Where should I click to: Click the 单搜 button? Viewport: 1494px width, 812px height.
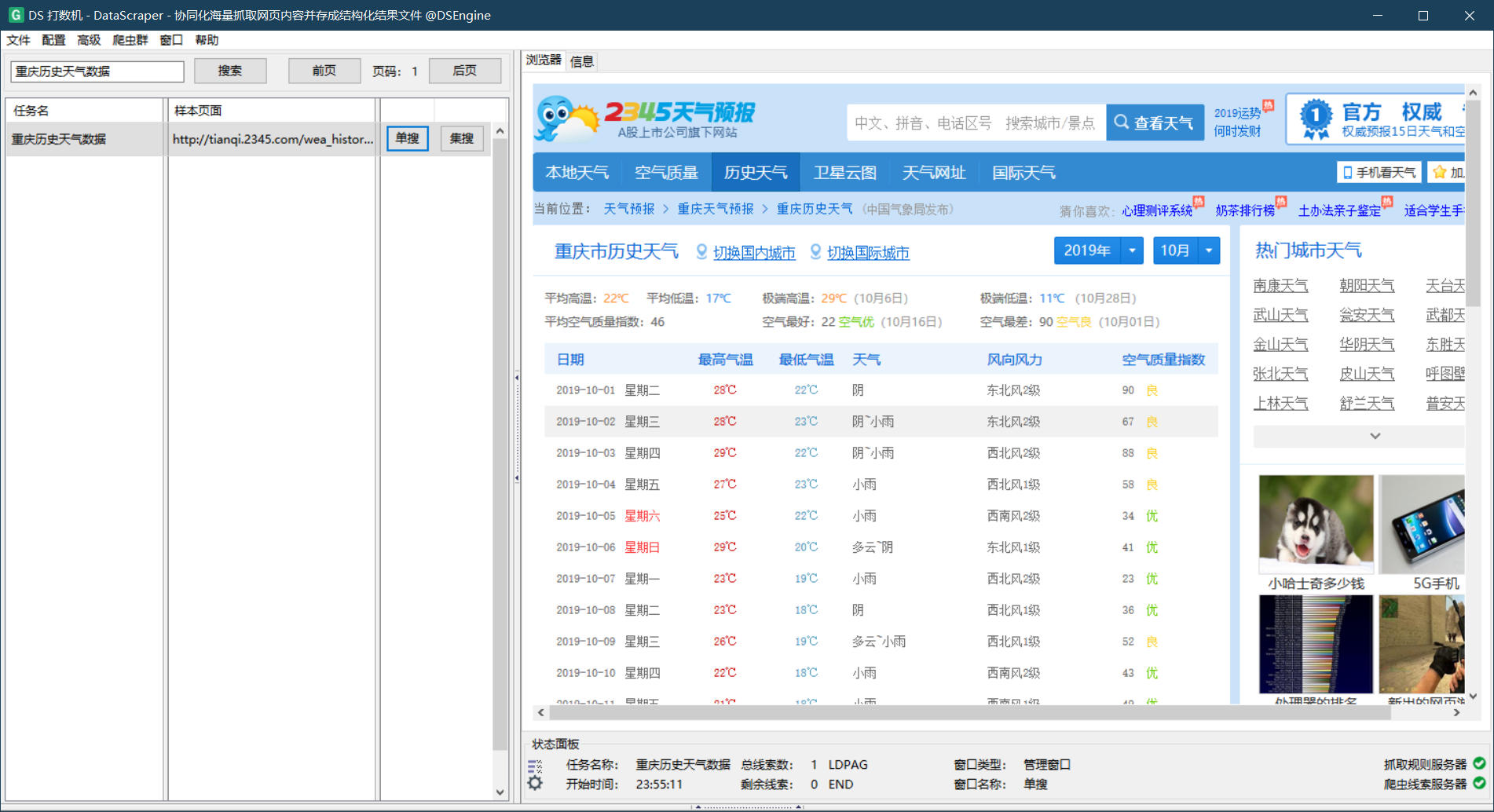tap(407, 138)
